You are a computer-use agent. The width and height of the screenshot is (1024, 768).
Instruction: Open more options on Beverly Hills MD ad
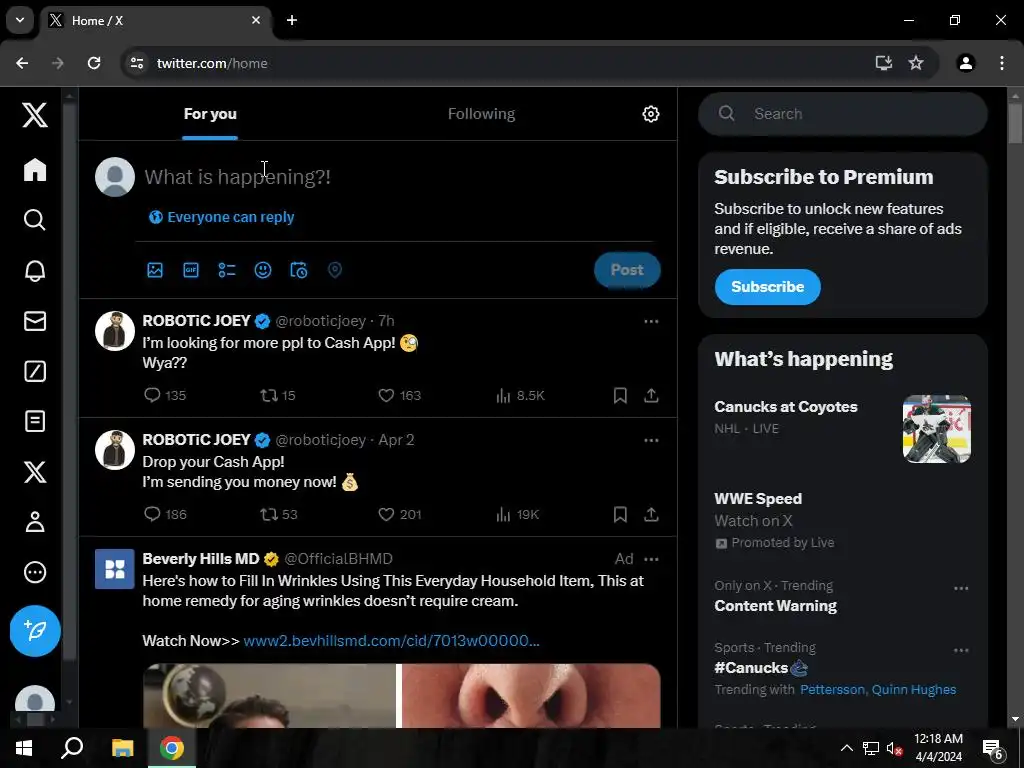pyautogui.click(x=651, y=559)
